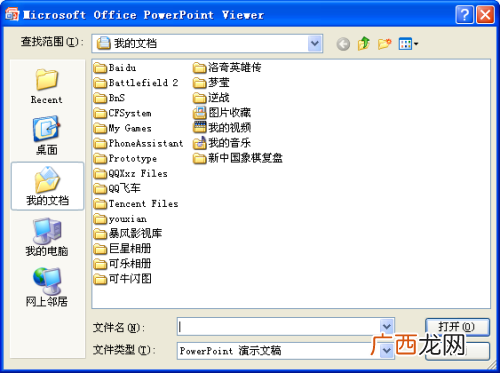The image size is (500, 373).
Task: Select the QQXxz Files folder
Action: pyautogui.click(x=130, y=173)
